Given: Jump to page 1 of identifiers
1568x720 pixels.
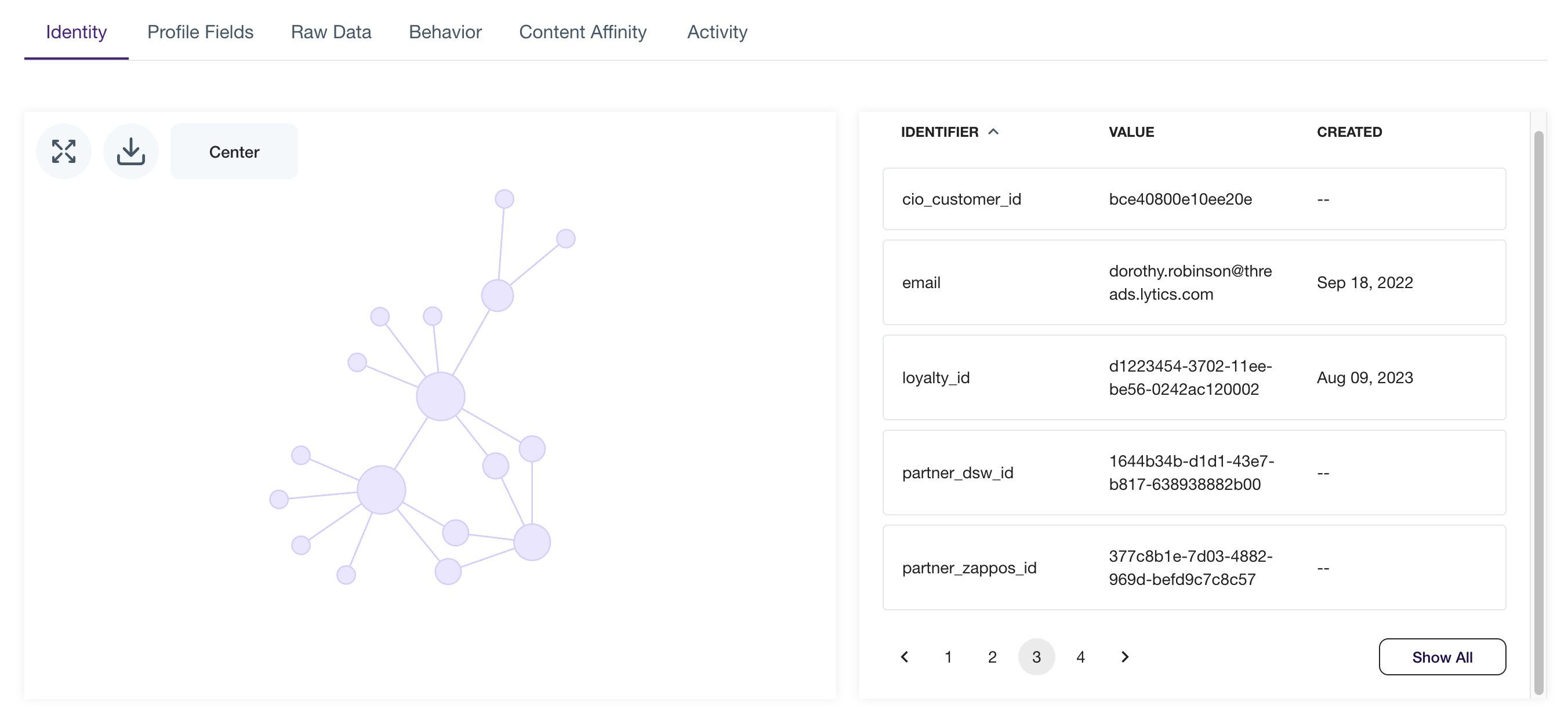Looking at the screenshot, I should point(948,657).
